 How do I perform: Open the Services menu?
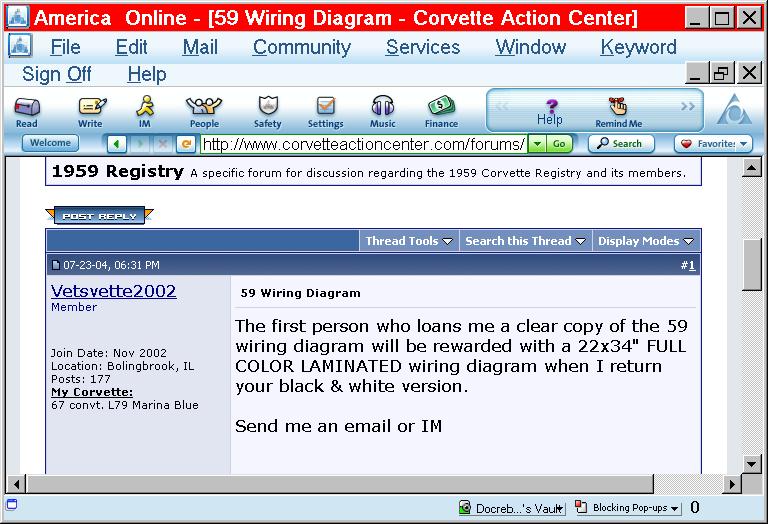423,47
